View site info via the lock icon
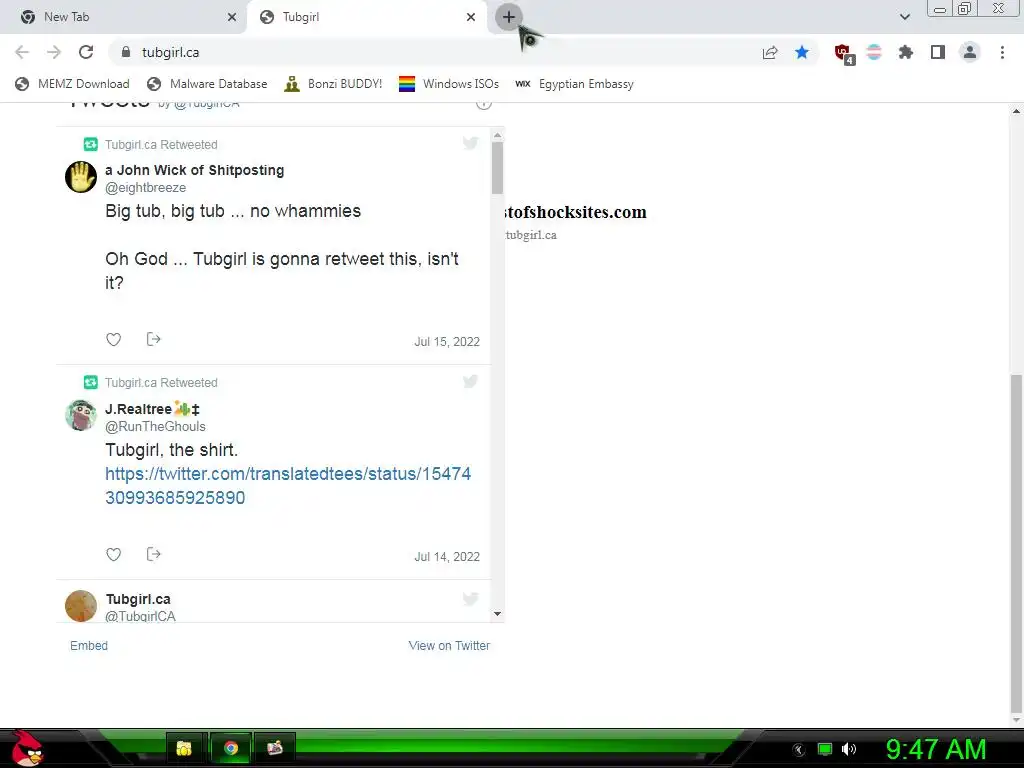Image resolution: width=1024 pixels, height=768 pixels. (x=126, y=52)
